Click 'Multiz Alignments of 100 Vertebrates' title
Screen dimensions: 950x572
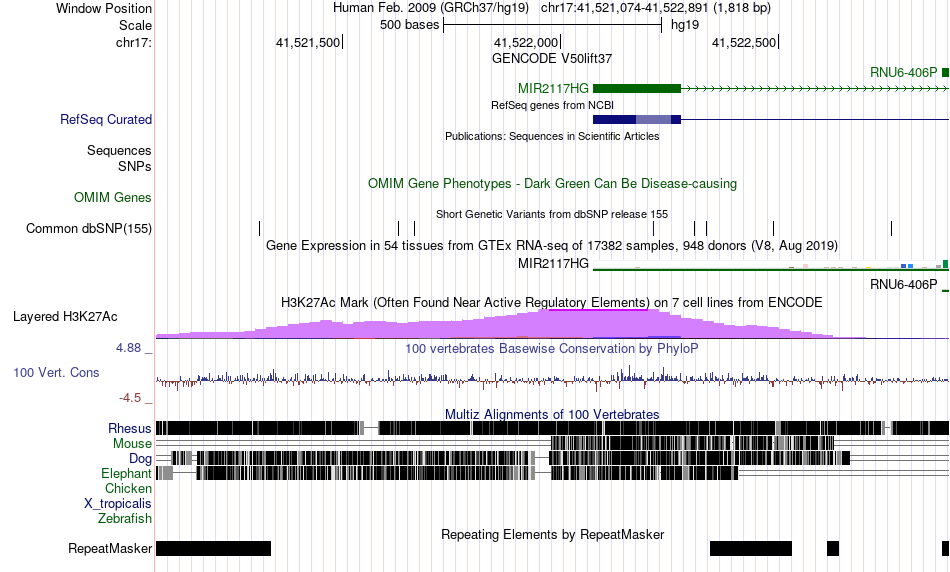[552, 414]
